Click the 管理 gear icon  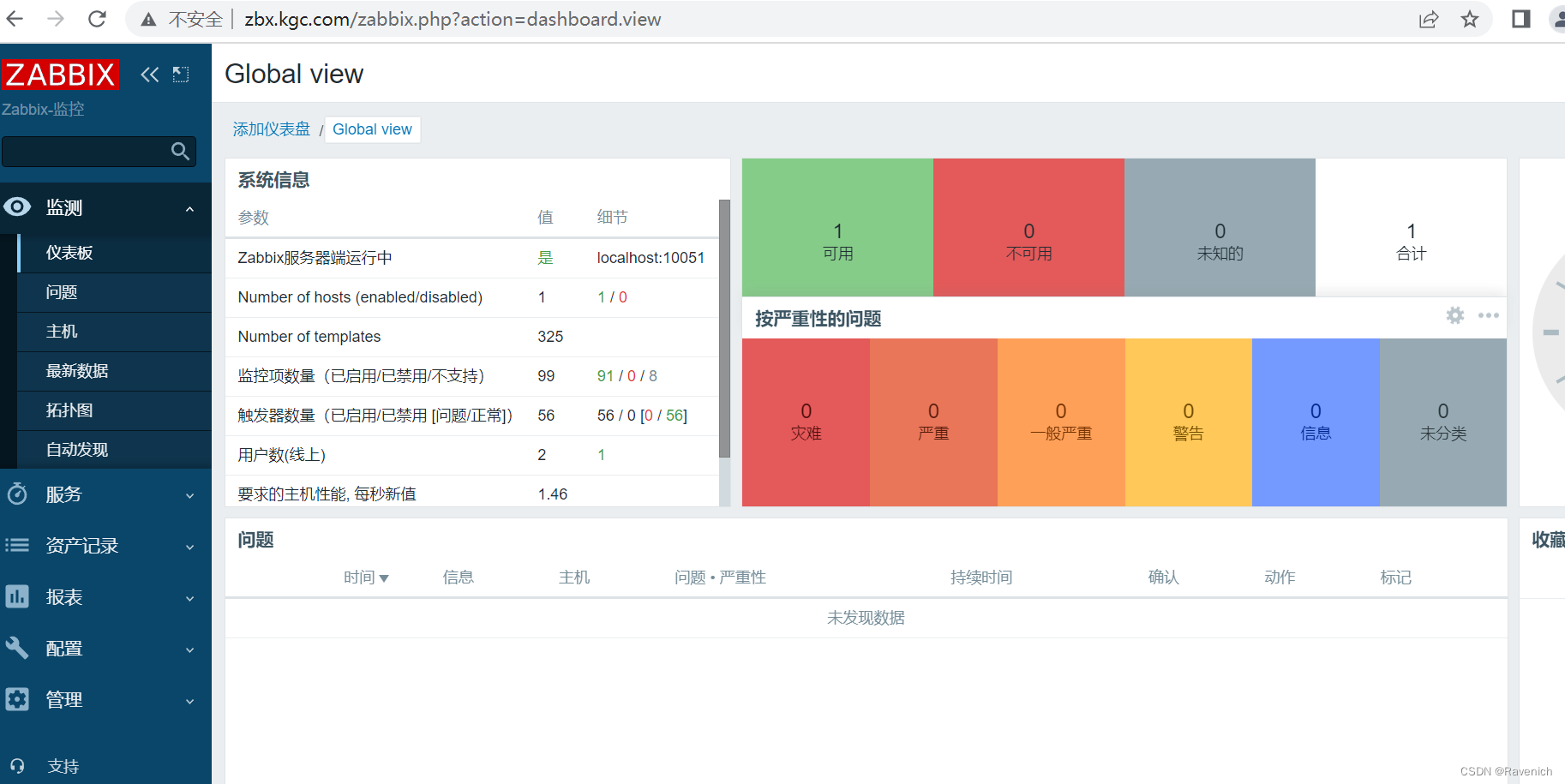pyautogui.click(x=17, y=699)
